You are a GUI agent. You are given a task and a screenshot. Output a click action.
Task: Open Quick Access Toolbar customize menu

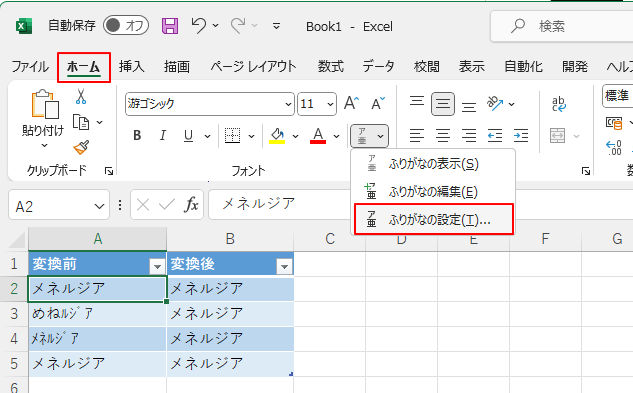tap(277, 26)
